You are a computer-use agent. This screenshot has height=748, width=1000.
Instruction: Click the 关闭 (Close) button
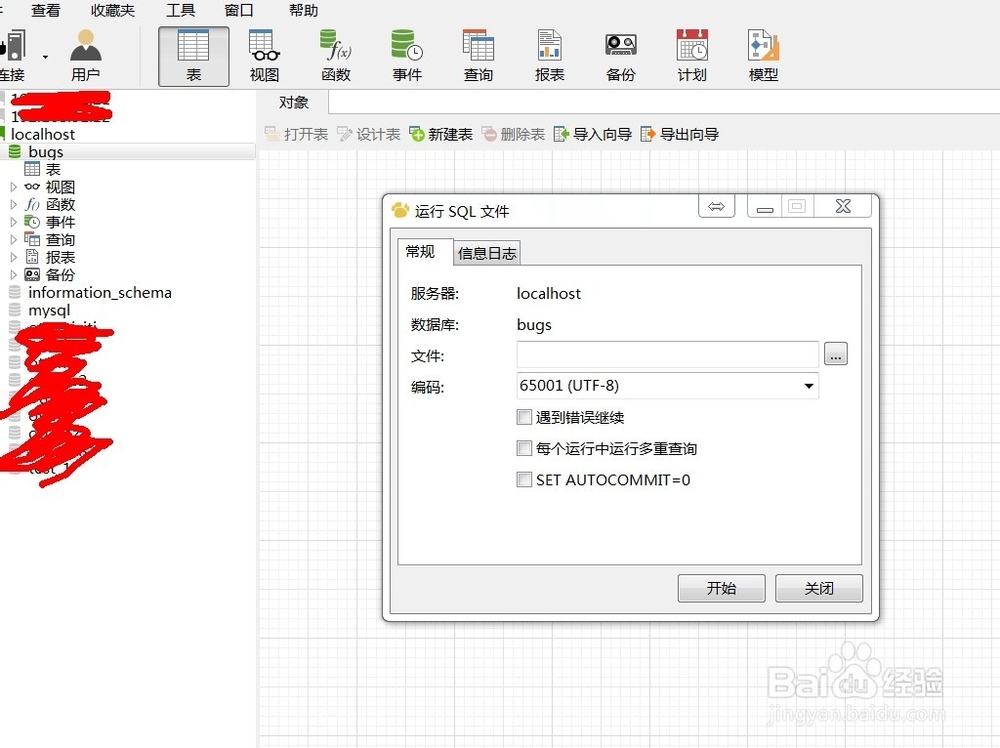(x=819, y=588)
